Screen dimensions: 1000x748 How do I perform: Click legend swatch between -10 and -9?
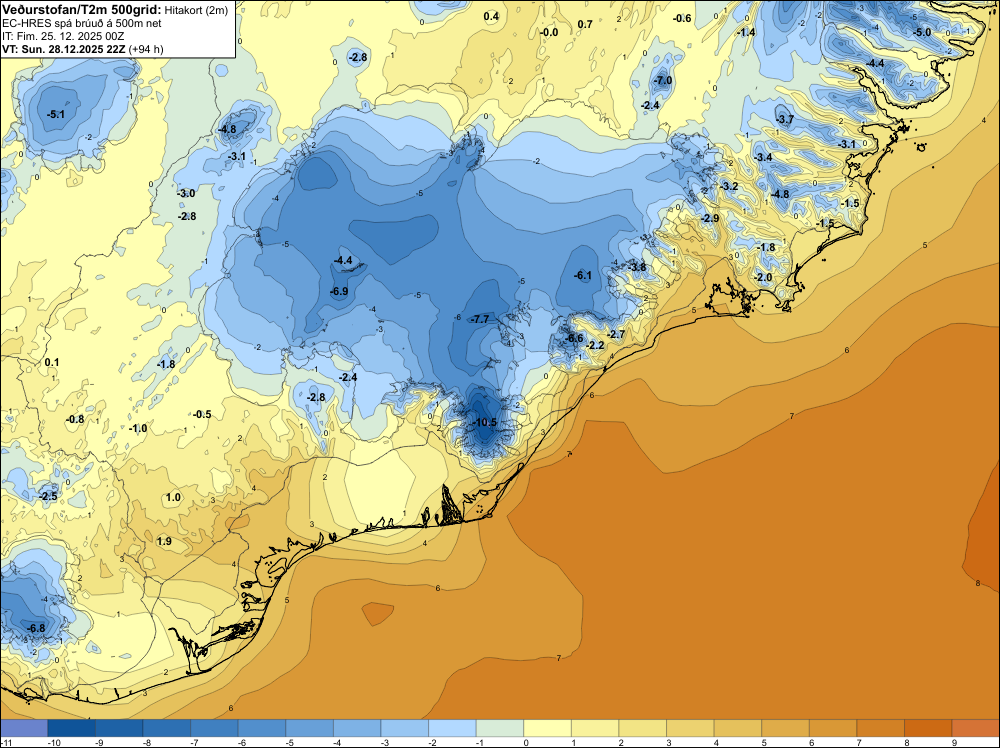click(x=71, y=728)
